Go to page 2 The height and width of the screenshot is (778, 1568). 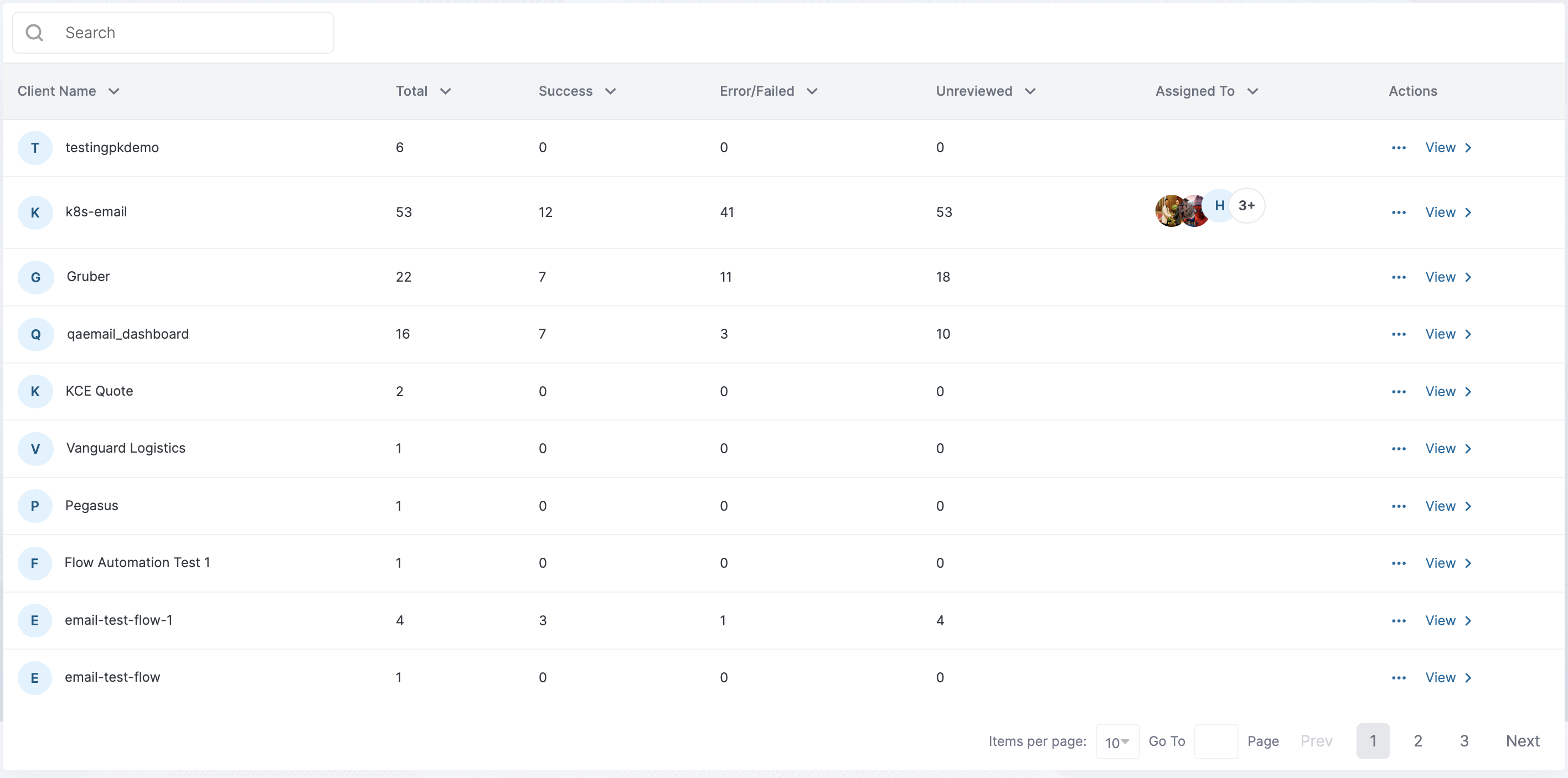(x=1417, y=741)
